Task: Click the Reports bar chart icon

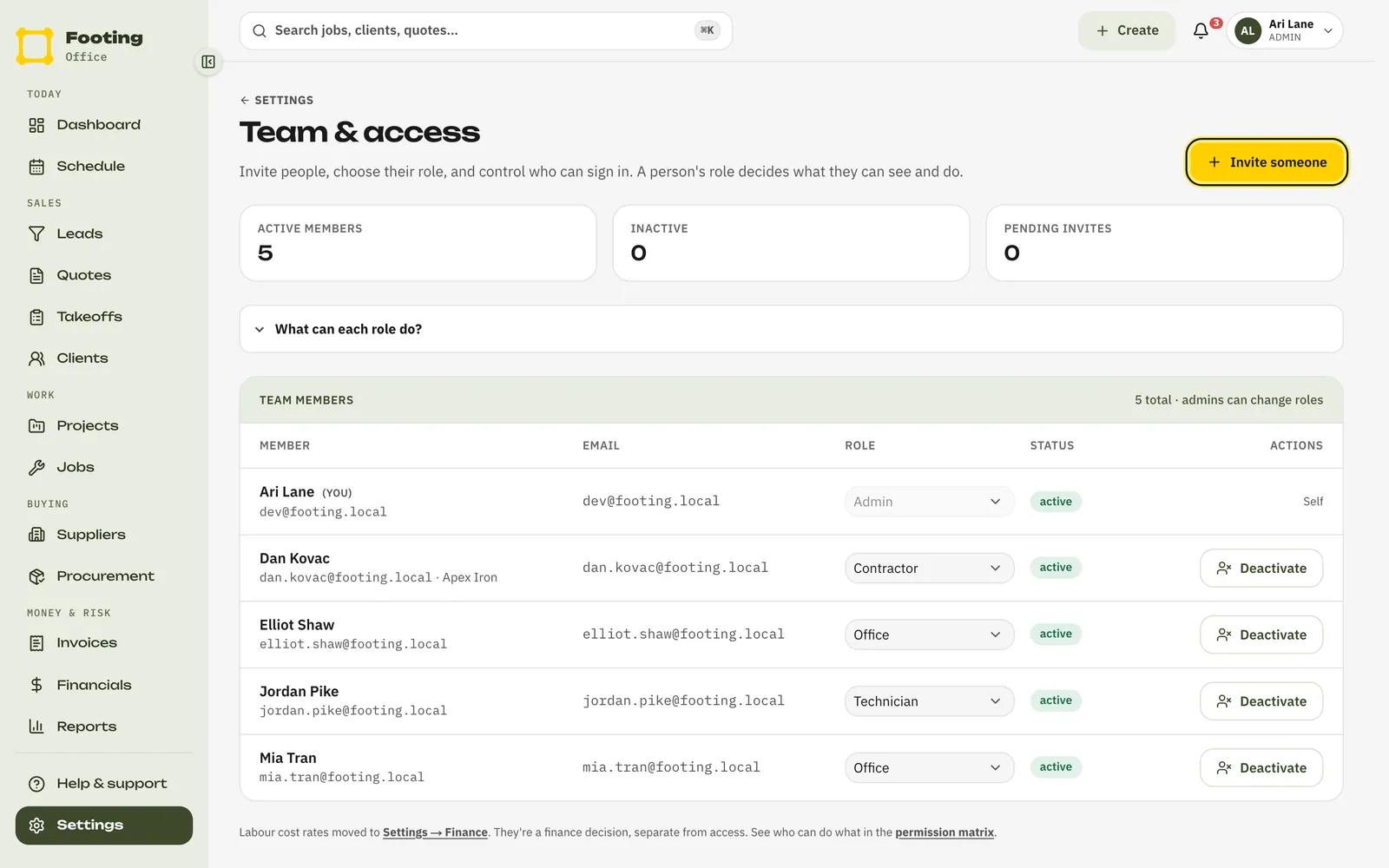Action: [x=36, y=727]
